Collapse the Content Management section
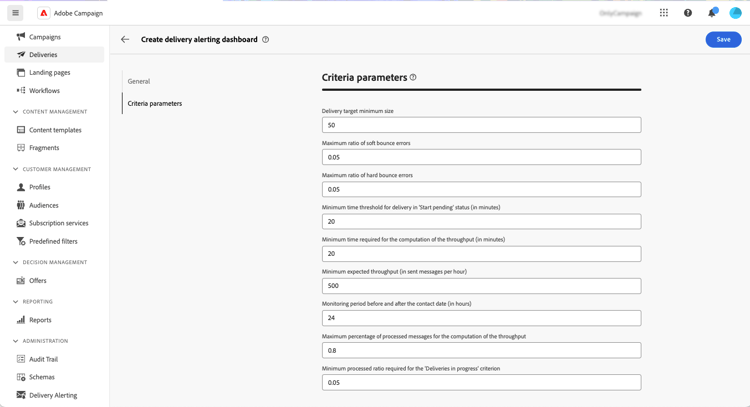The height and width of the screenshot is (407, 750). pyautogui.click(x=15, y=112)
